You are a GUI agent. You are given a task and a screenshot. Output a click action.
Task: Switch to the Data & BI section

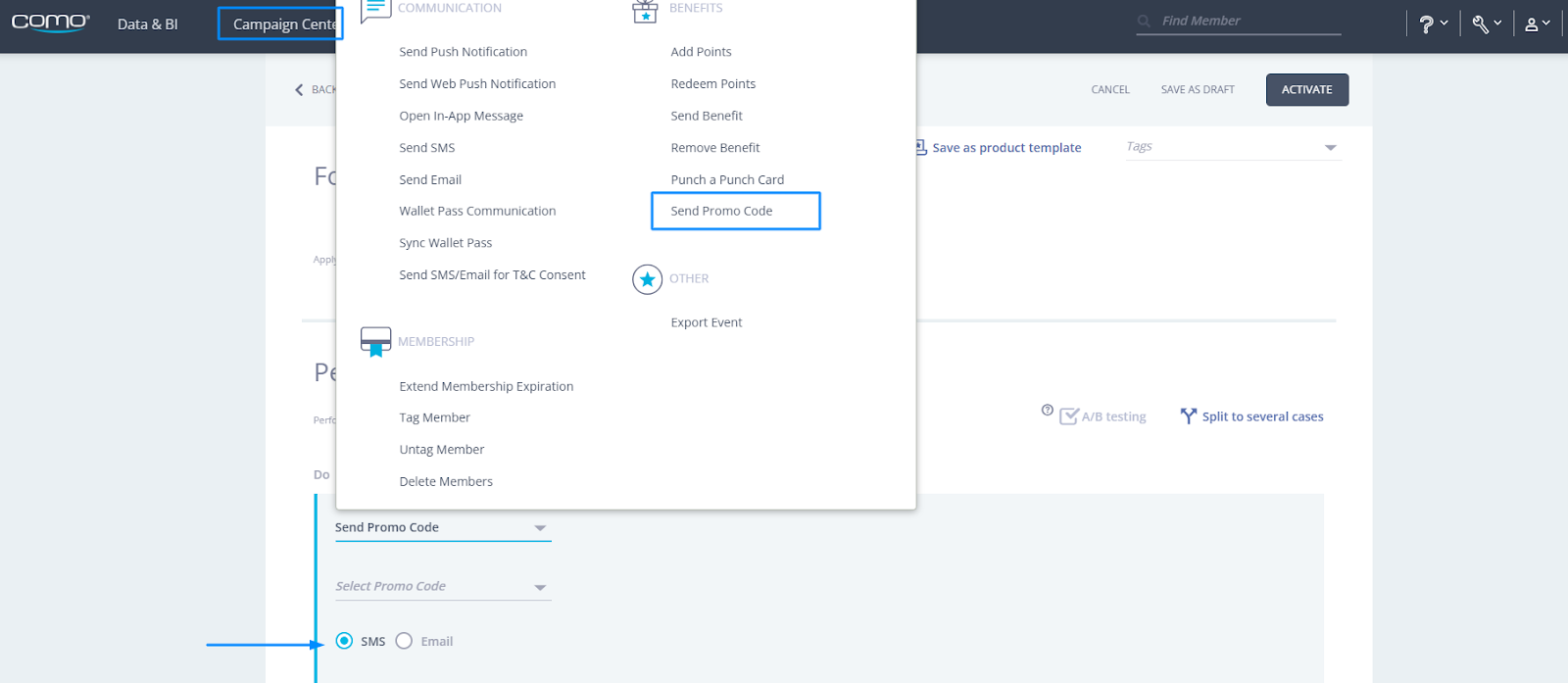(147, 24)
